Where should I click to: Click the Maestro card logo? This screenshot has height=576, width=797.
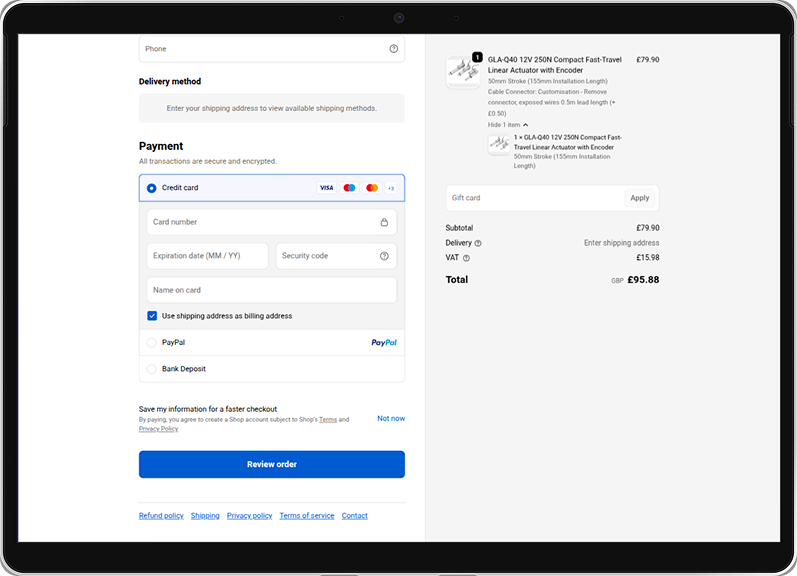point(349,188)
